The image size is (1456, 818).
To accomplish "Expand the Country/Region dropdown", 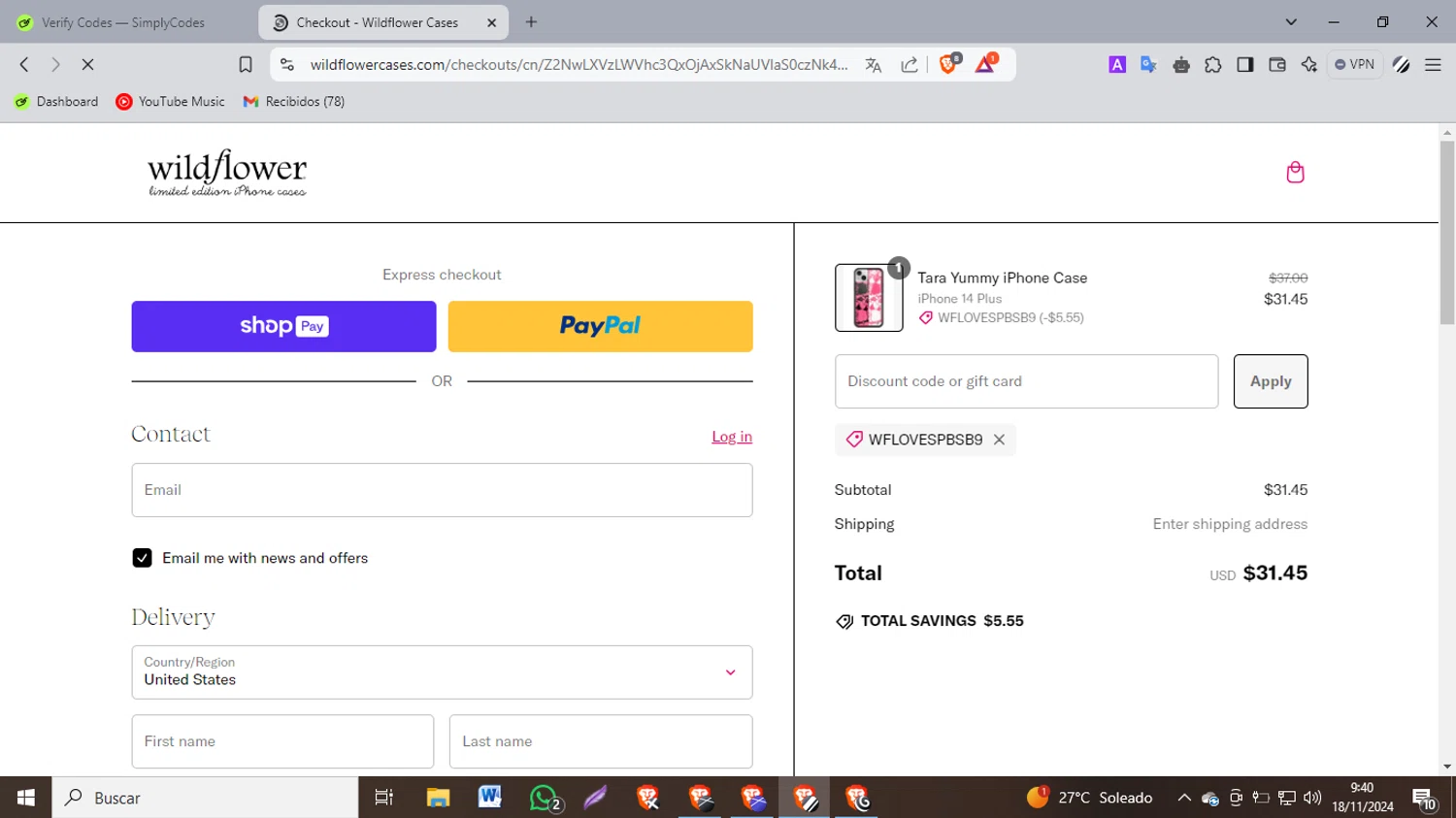I will [x=442, y=672].
